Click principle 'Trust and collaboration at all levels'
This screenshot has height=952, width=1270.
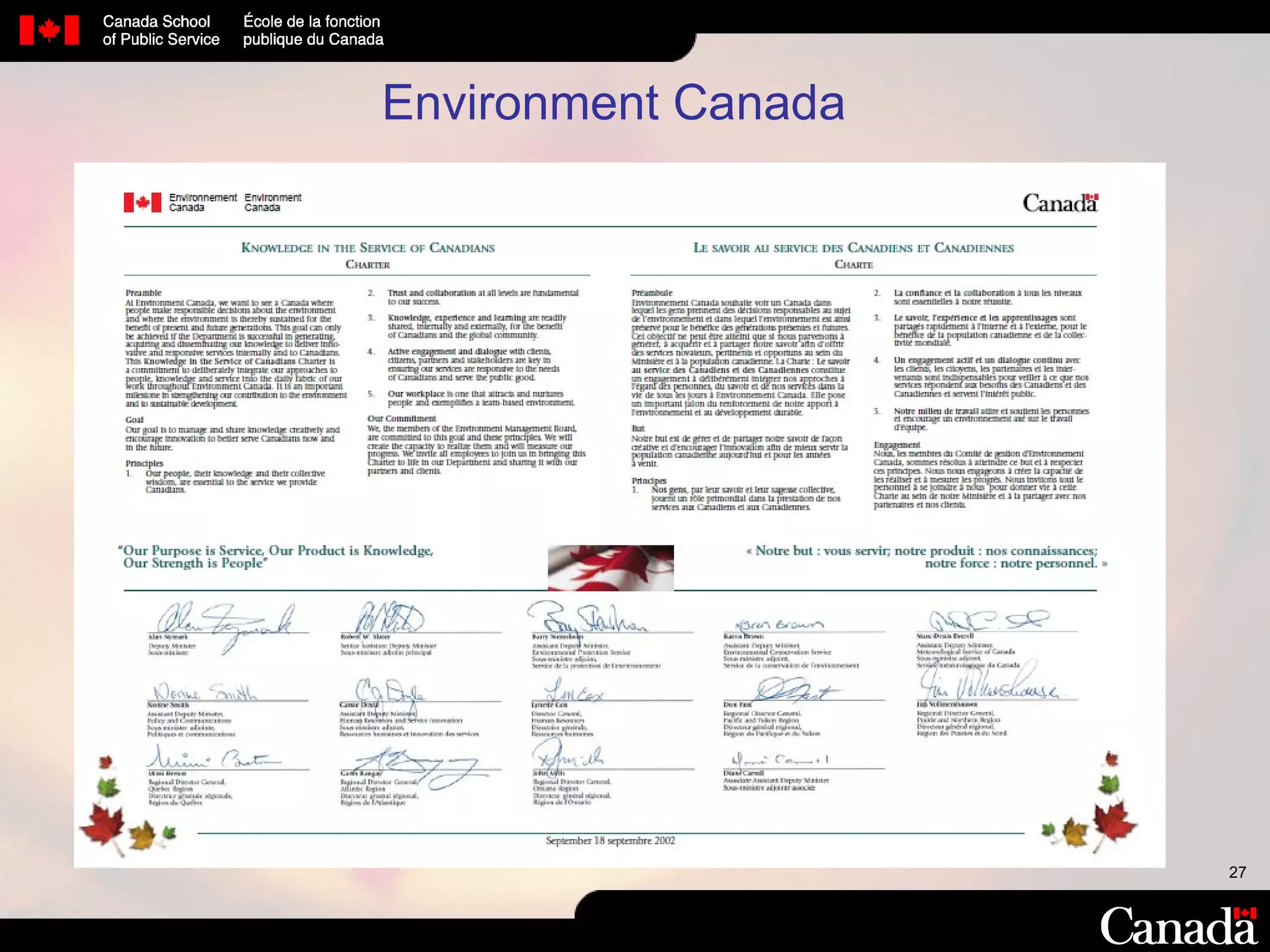pyautogui.click(x=482, y=297)
